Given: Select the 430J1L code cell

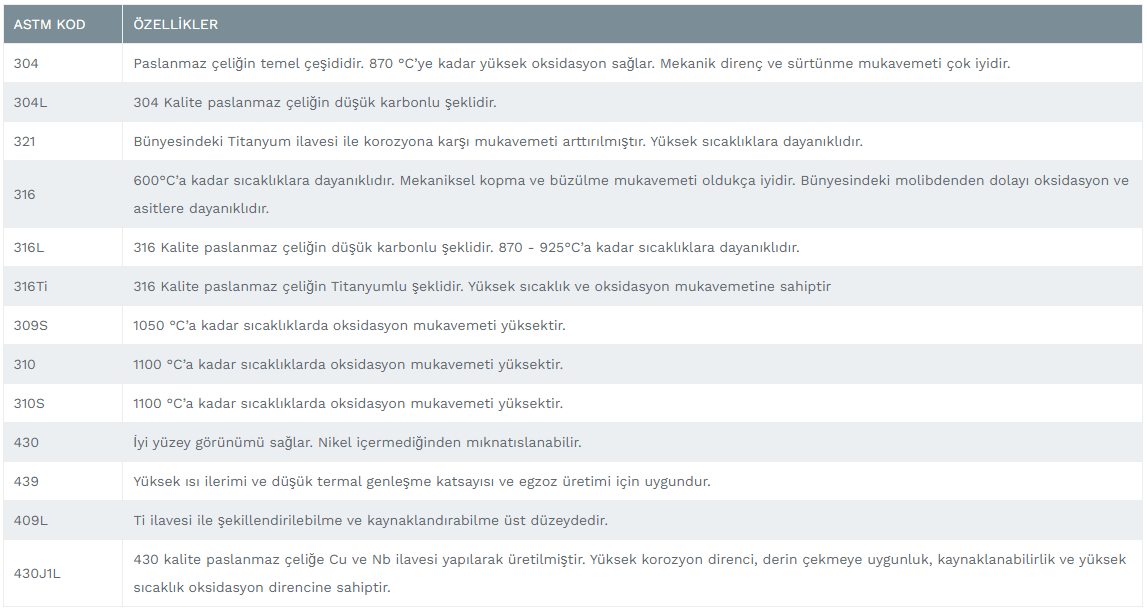Looking at the screenshot, I should click(63, 573).
